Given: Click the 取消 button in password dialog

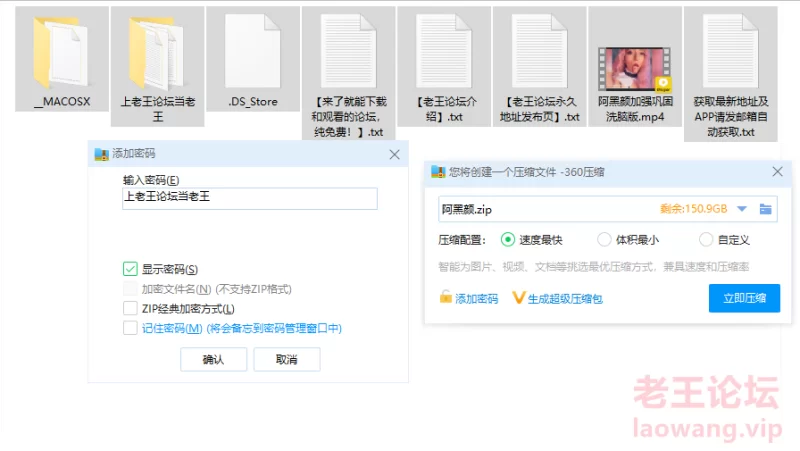Looking at the screenshot, I should [x=287, y=360].
